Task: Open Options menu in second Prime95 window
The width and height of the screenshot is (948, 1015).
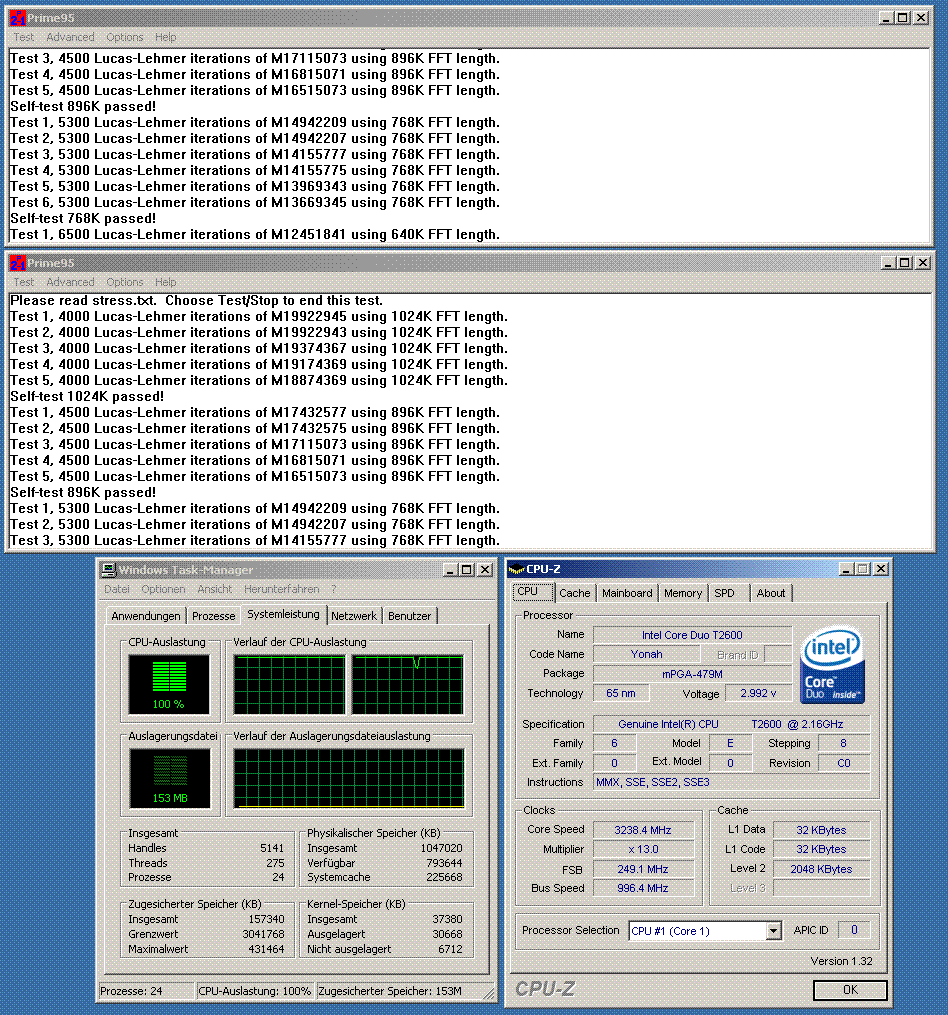Action: coord(124,282)
